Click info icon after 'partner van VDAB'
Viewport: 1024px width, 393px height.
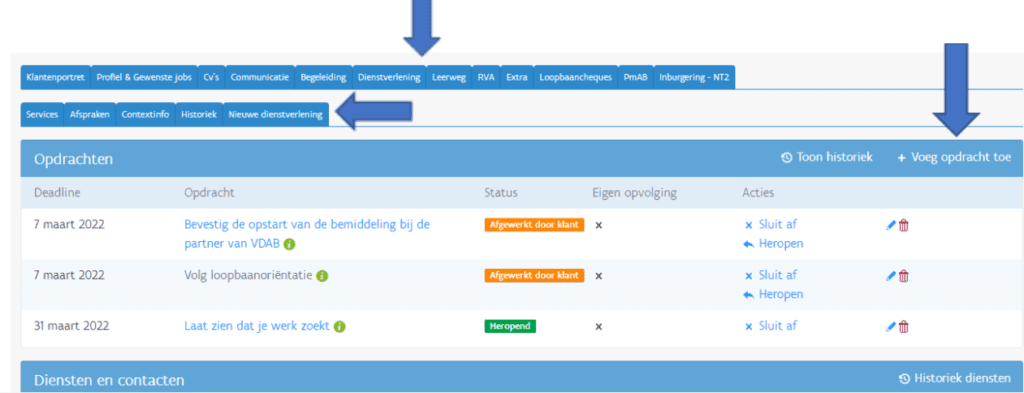[x=289, y=244]
